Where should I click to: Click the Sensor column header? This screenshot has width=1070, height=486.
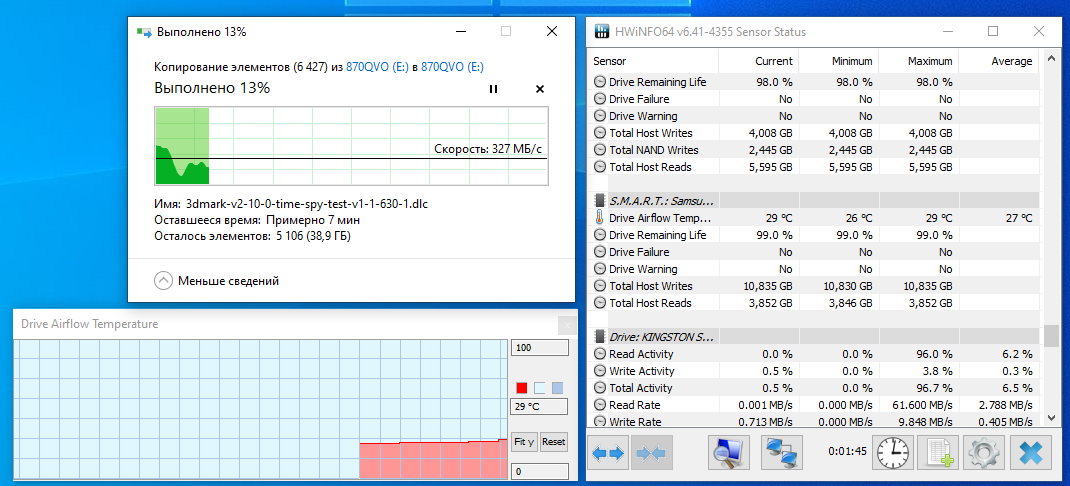pyautogui.click(x=653, y=61)
